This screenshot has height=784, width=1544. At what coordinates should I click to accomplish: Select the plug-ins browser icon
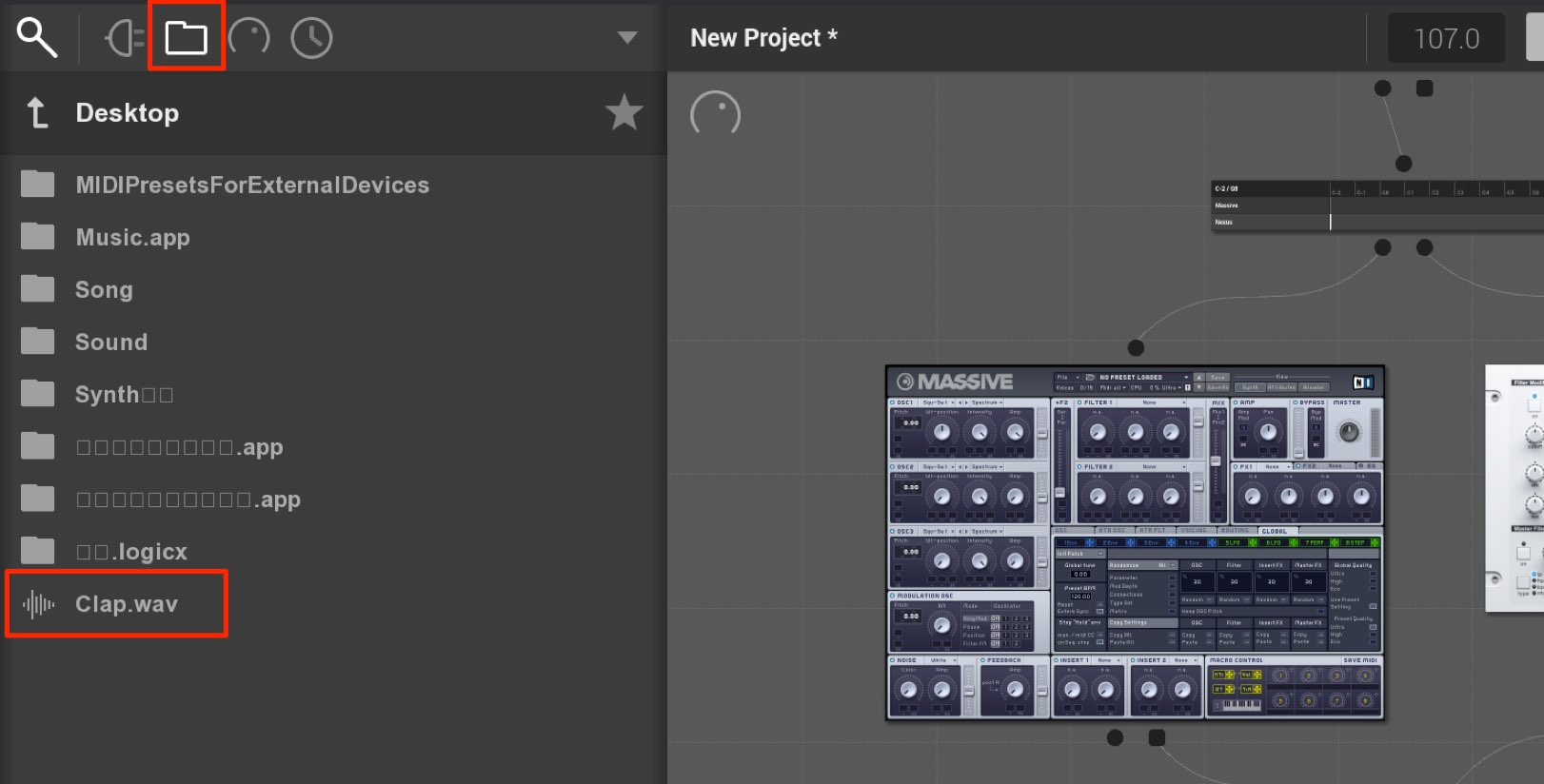click(x=125, y=38)
